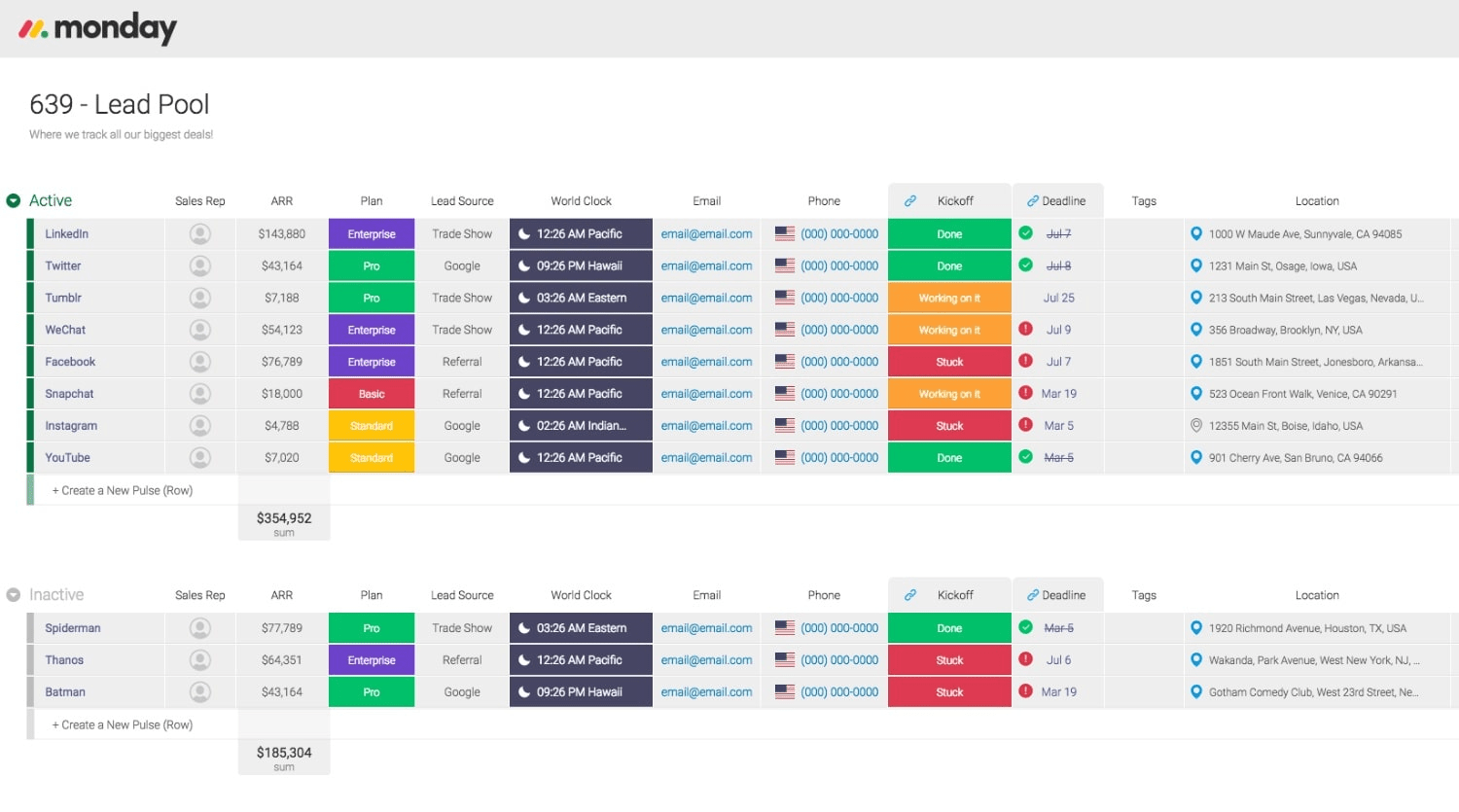Toggle LinkedIn deadline green checkmark

pos(1025,232)
